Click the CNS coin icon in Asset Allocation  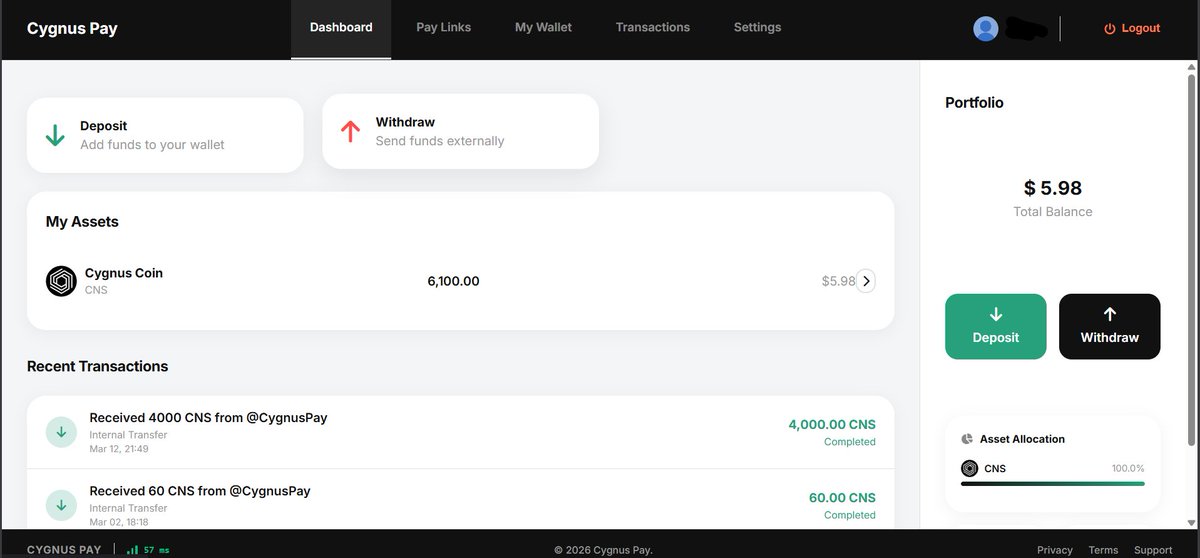[x=969, y=468]
